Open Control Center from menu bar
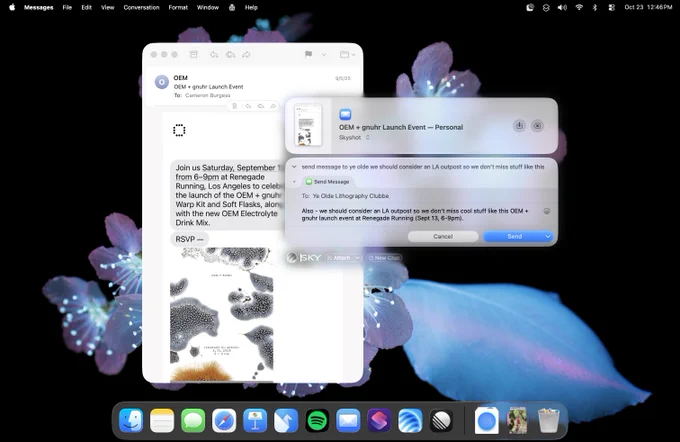The width and height of the screenshot is (680, 442). [x=611, y=7]
